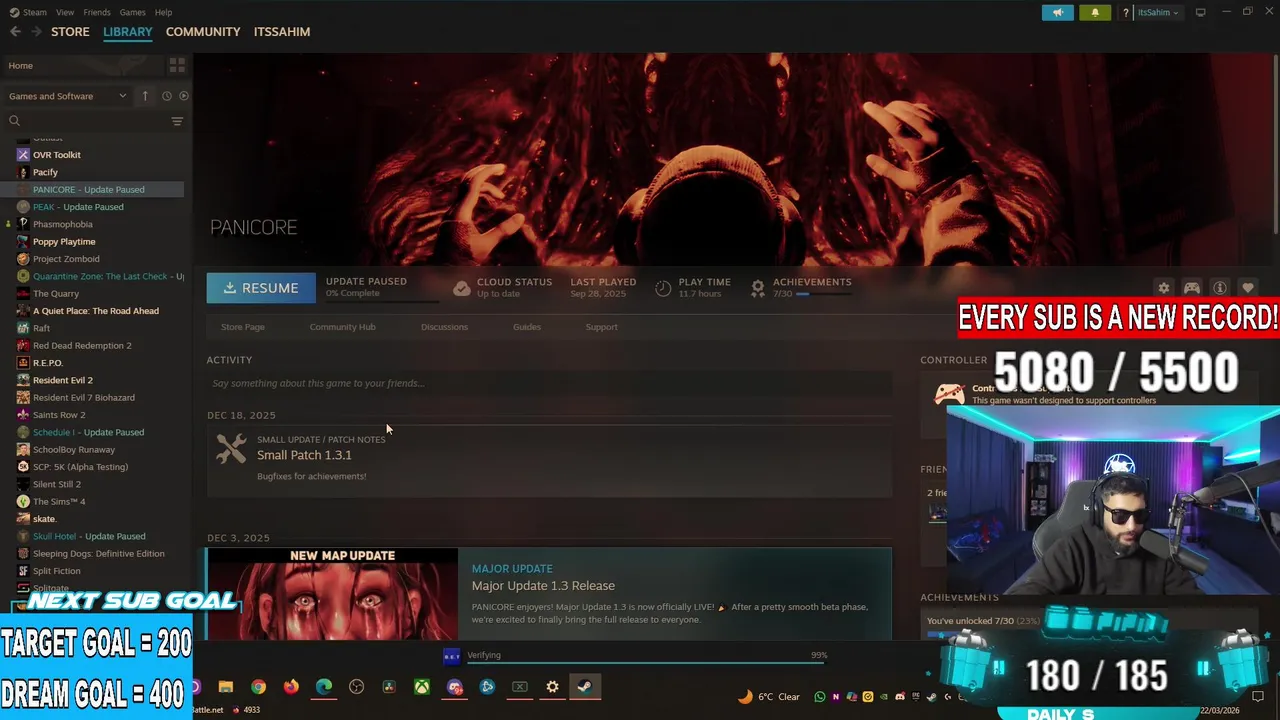Screen dimensions: 1280x720
Task: Open the question mark help icon
Action: click(x=1126, y=12)
